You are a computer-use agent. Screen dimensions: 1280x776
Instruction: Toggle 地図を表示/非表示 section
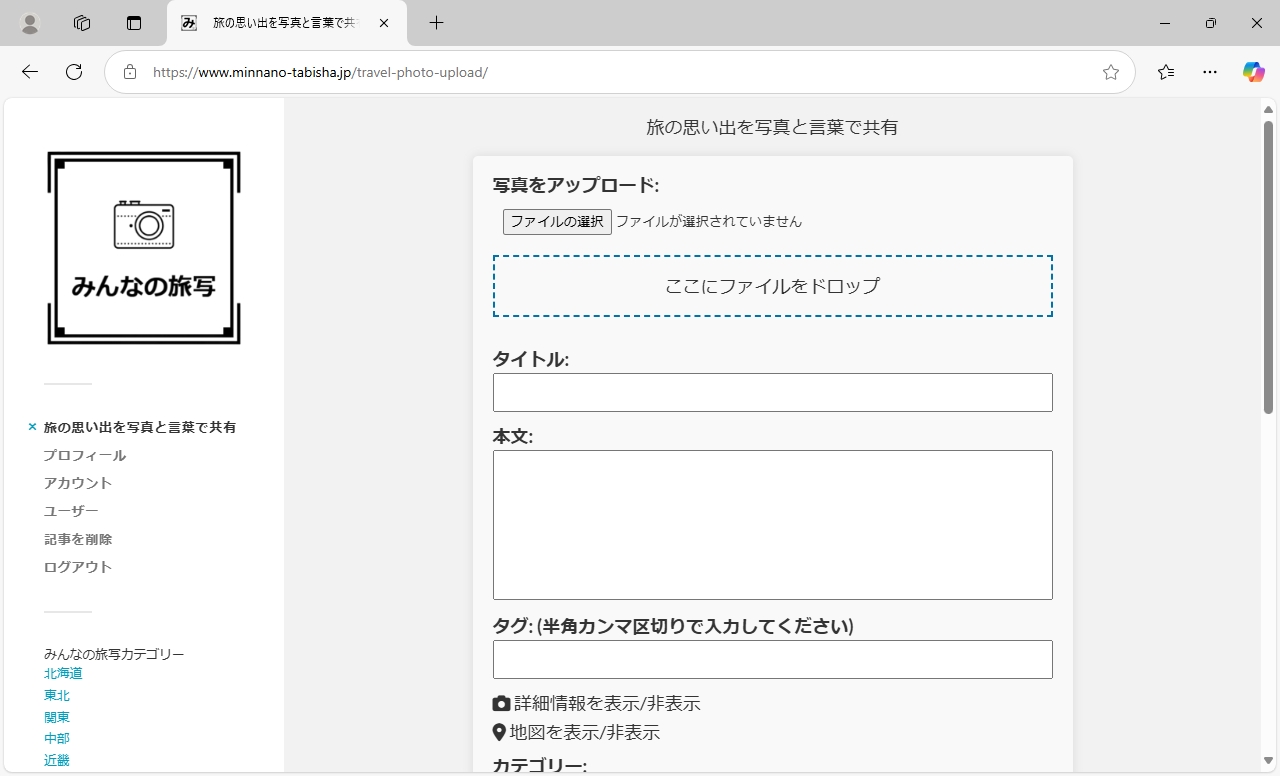pos(577,733)
